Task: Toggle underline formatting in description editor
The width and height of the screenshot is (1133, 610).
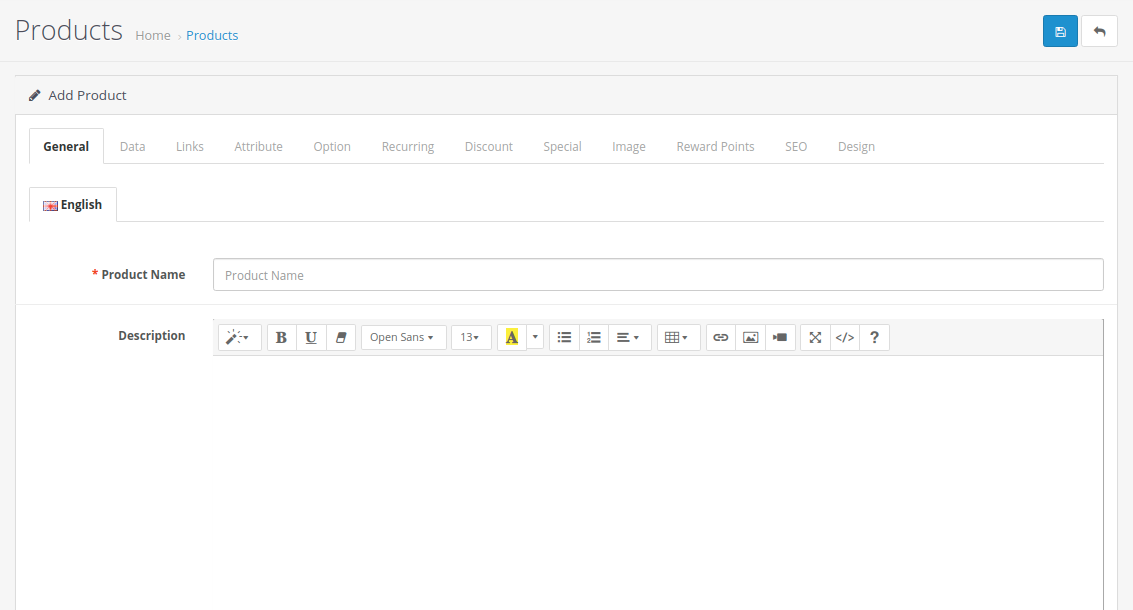Action: 311,338
